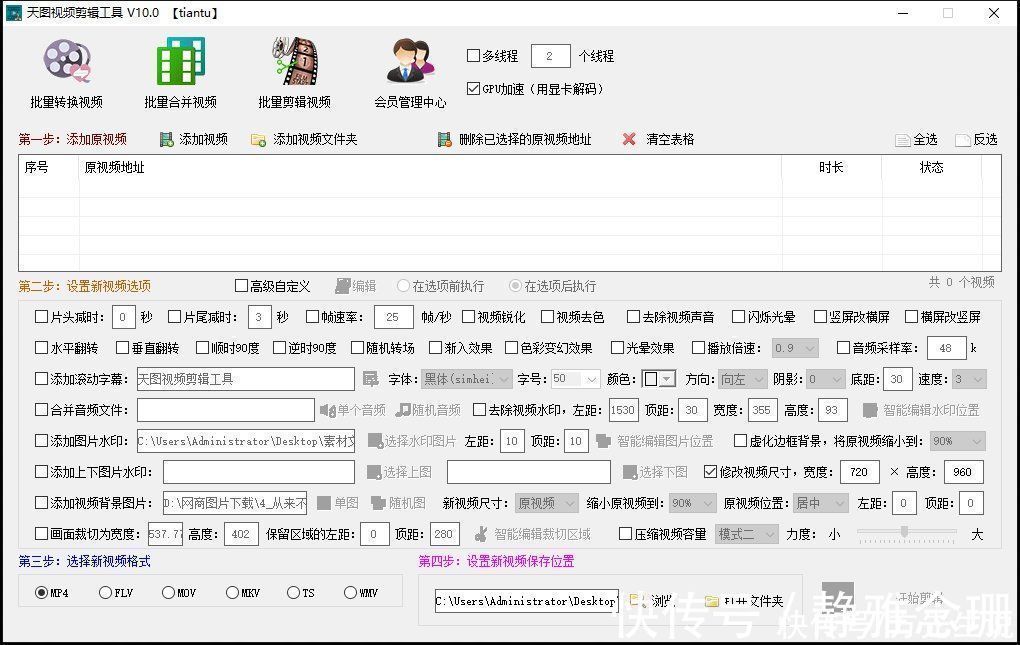Click the 单图 background image icon

[324, 503]
